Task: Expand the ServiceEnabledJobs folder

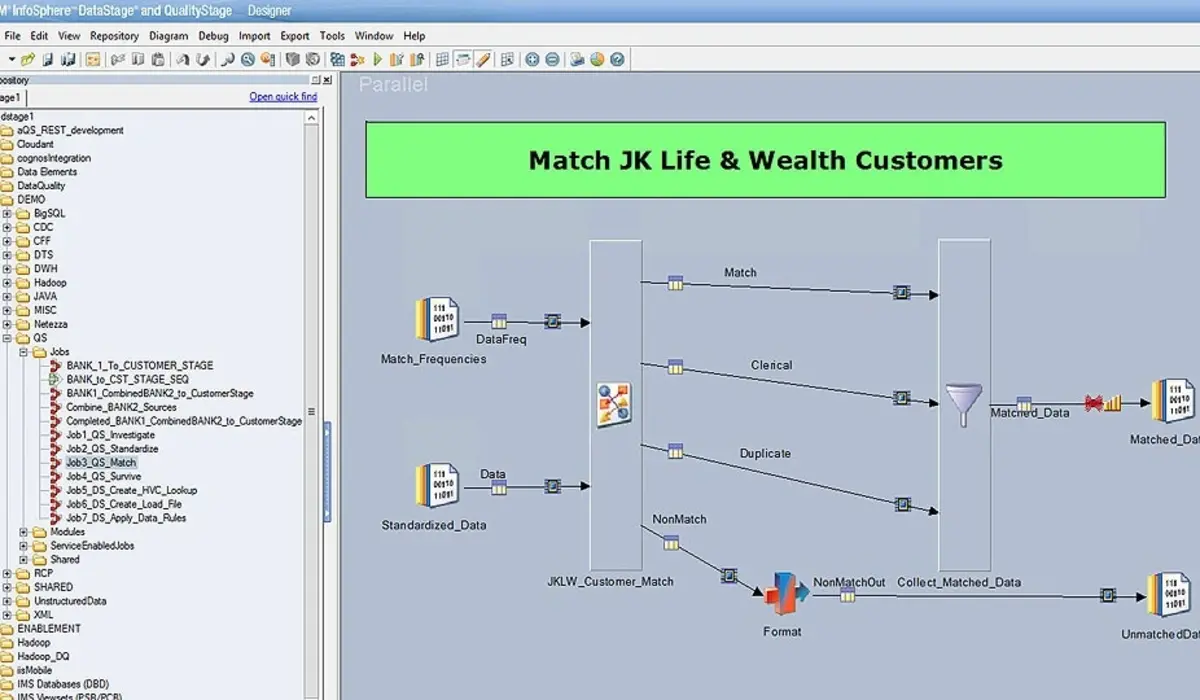Action: coord(23,546)
